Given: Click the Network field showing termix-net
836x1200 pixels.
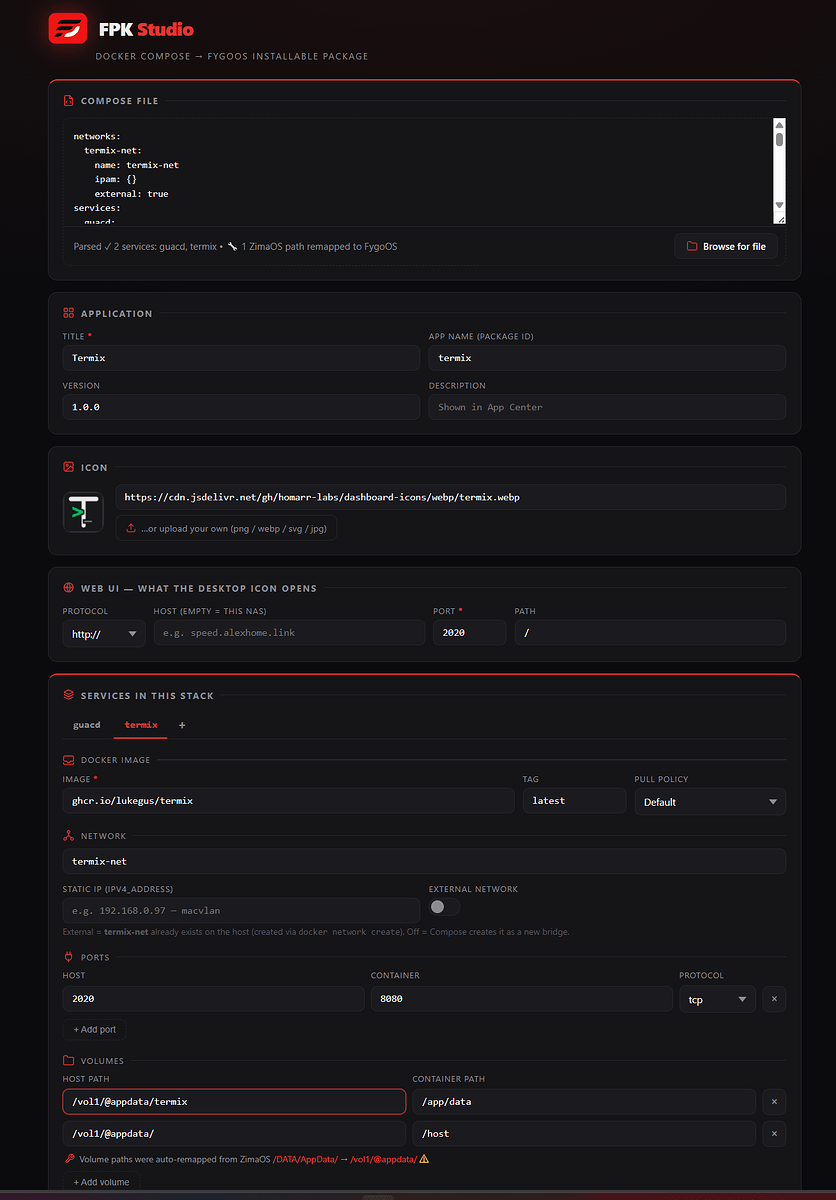Looking at the screenshot, I should tap(424, 861).
